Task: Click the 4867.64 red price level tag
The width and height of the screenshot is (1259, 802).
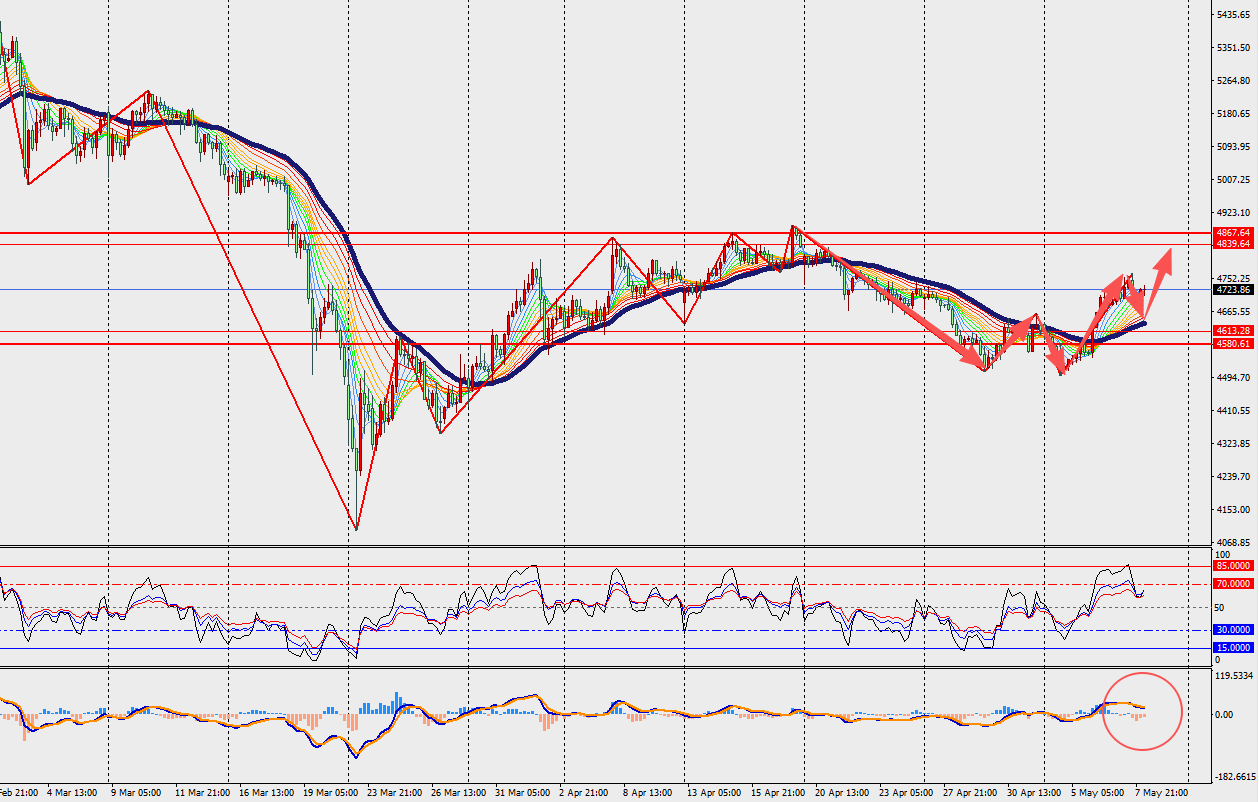Action: coord(1233,232)
